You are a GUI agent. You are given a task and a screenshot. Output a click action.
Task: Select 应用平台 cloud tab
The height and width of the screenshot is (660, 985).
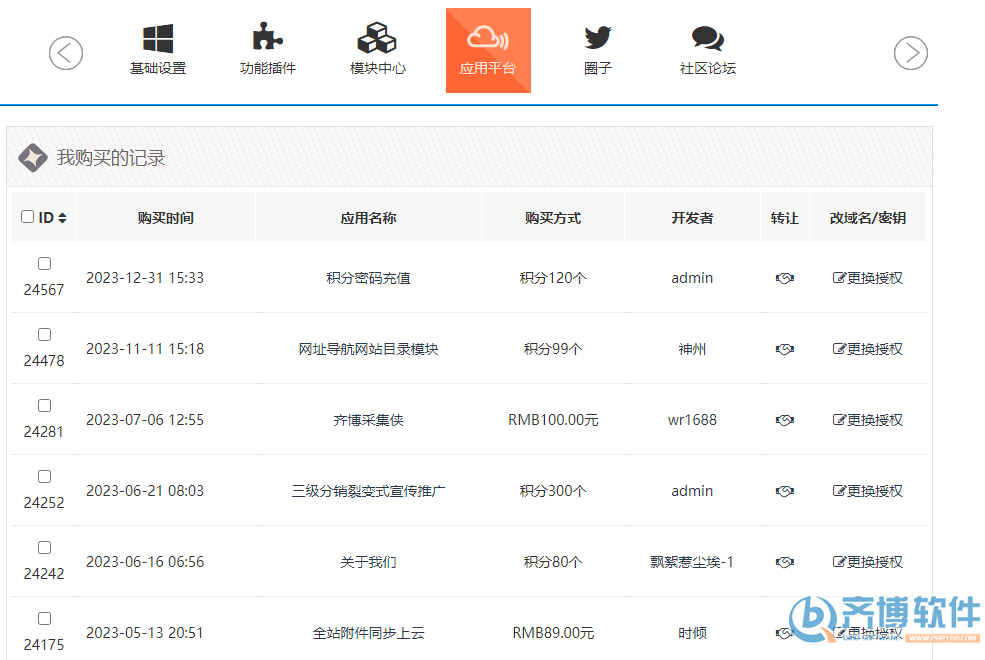[488, 50]
